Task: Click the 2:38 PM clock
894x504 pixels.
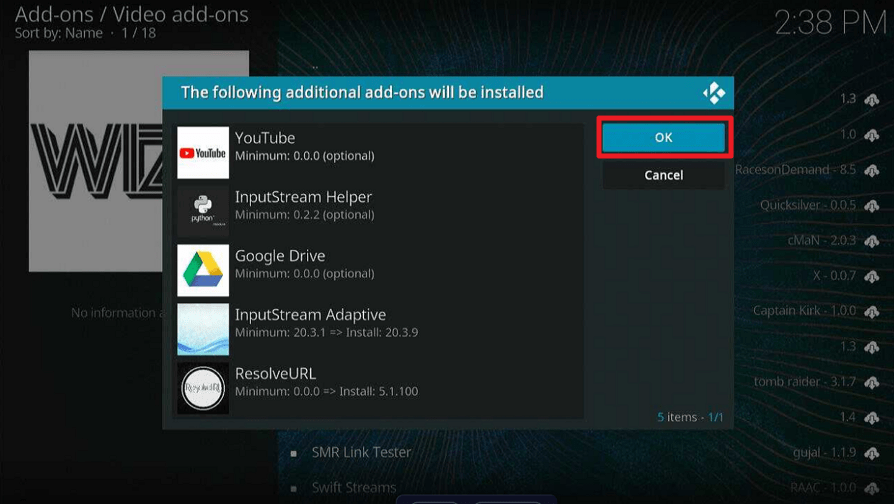Action: pos(831,23)
